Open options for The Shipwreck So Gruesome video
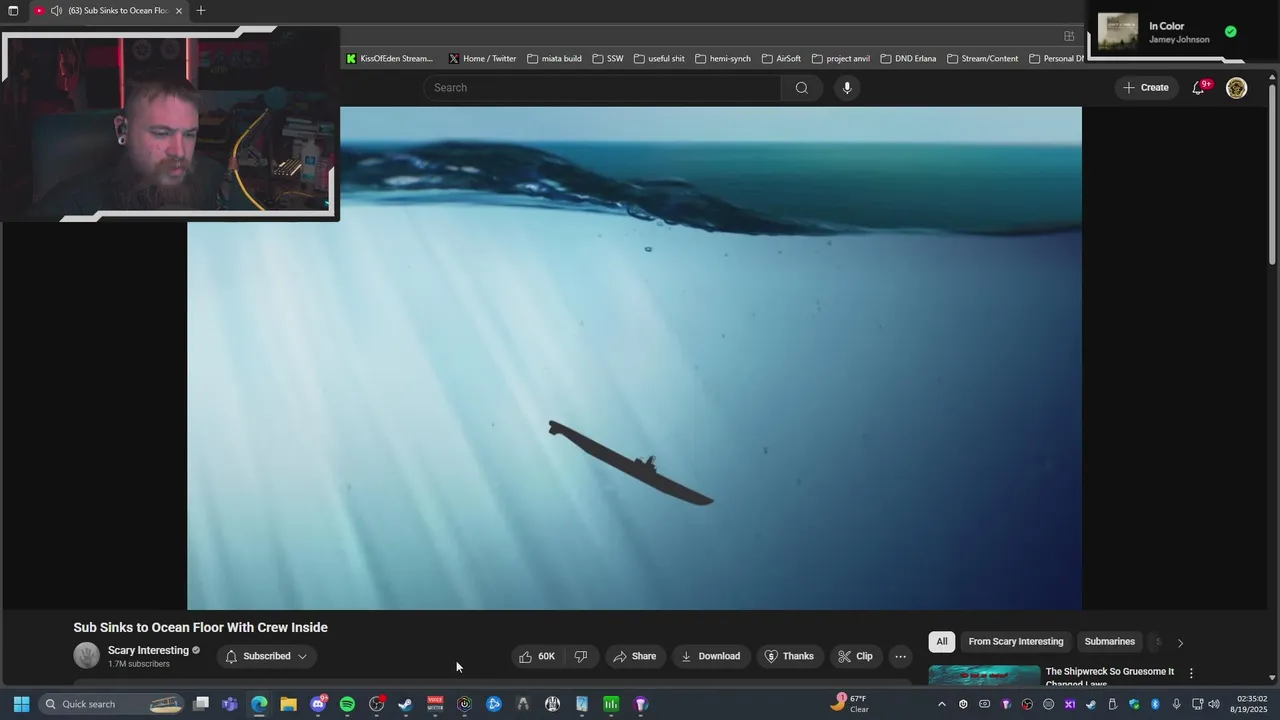The image size is (1280, 720). (1191, 674)
